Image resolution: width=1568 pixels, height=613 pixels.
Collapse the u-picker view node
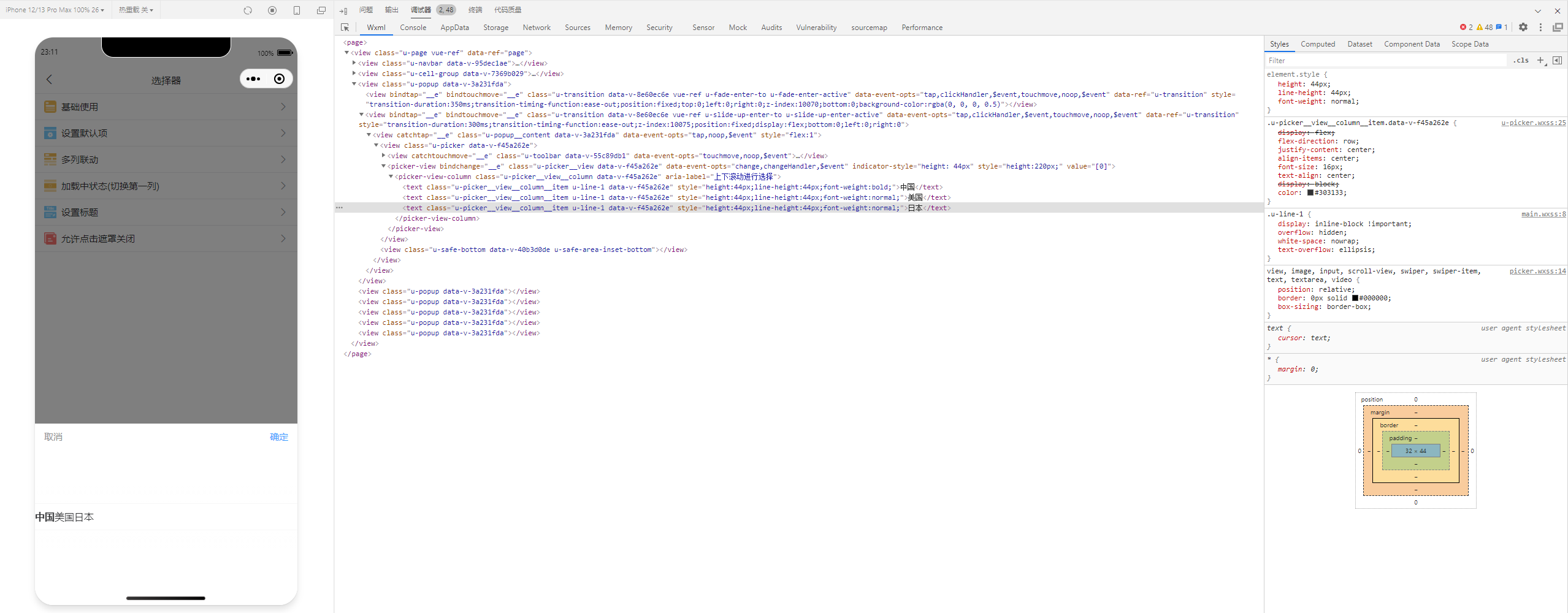(377, 145)
